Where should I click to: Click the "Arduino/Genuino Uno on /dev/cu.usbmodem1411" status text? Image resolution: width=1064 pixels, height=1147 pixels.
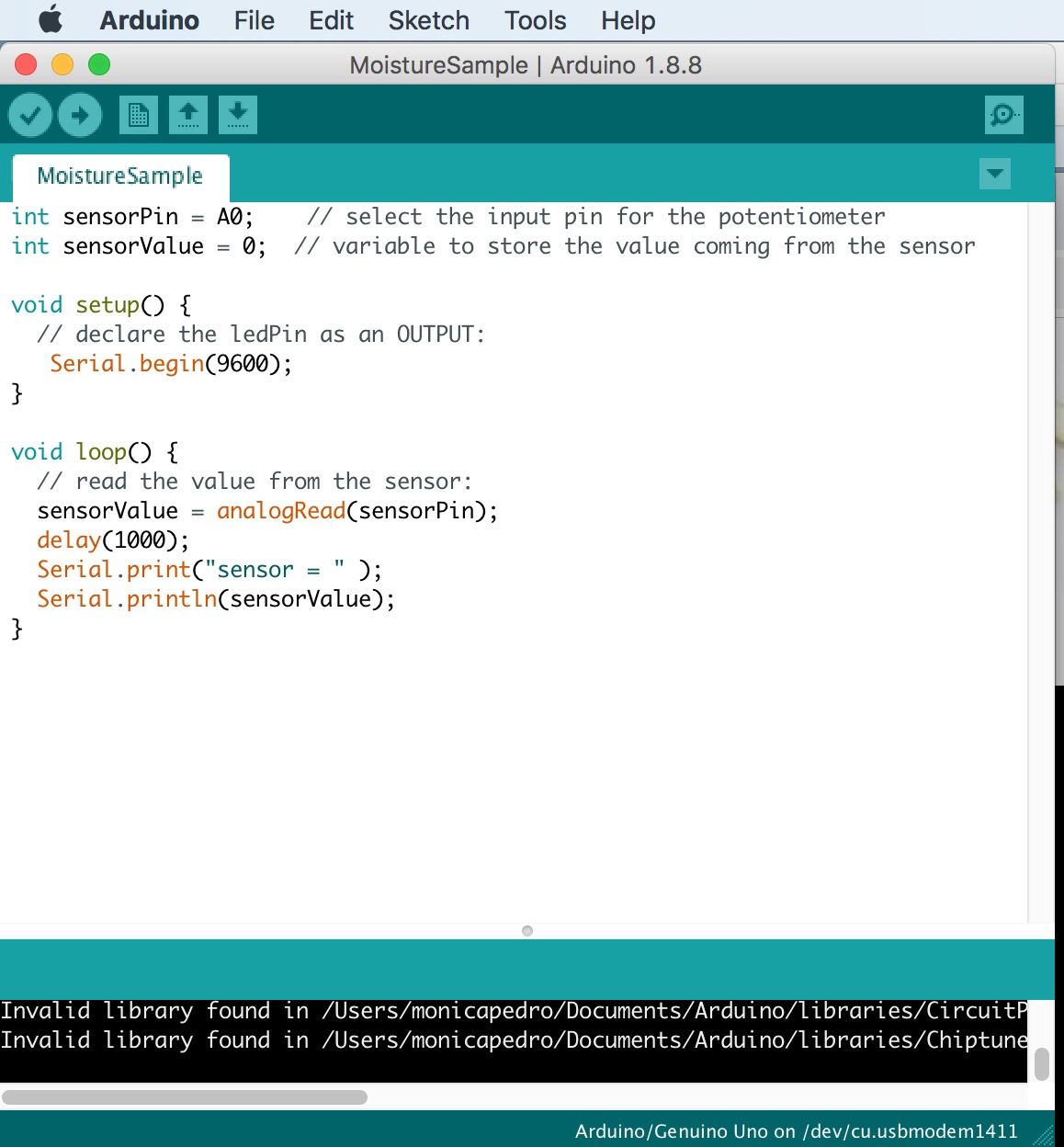[x=797, y=1131]
